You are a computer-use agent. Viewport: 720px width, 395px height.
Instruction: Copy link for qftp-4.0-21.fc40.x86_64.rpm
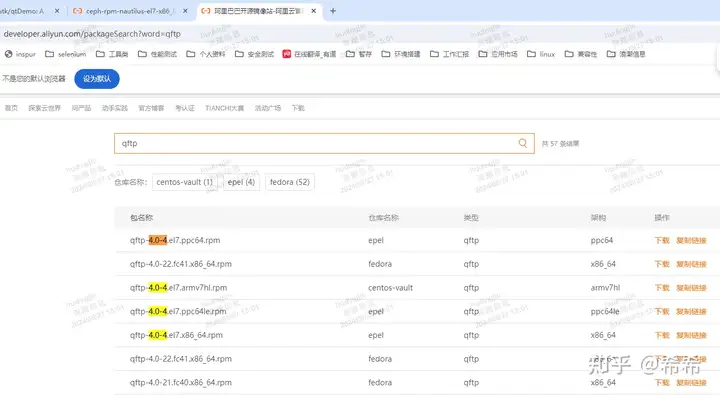[691, 383]
